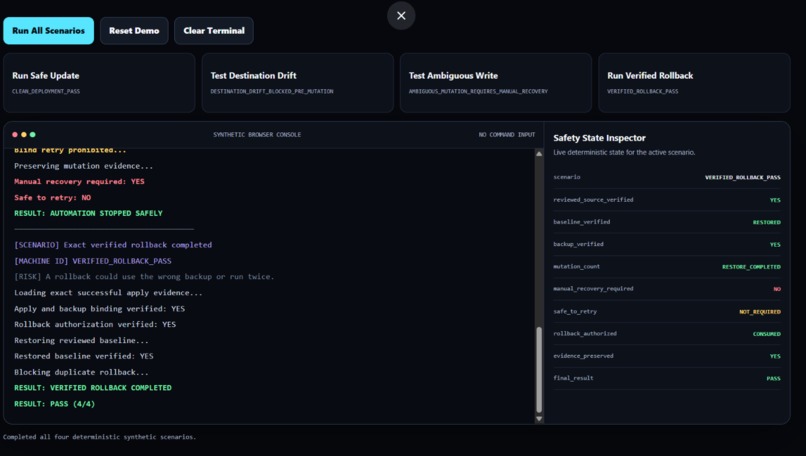This screenshot has height=456, width=806.
Task: Click the reviewed_source_verified row label
Action: 593,200
